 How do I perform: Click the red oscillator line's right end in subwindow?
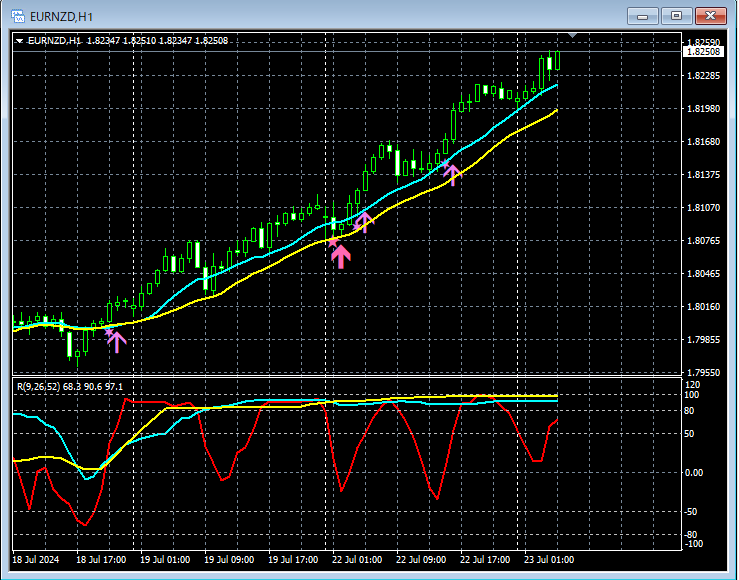coord(557,420)
